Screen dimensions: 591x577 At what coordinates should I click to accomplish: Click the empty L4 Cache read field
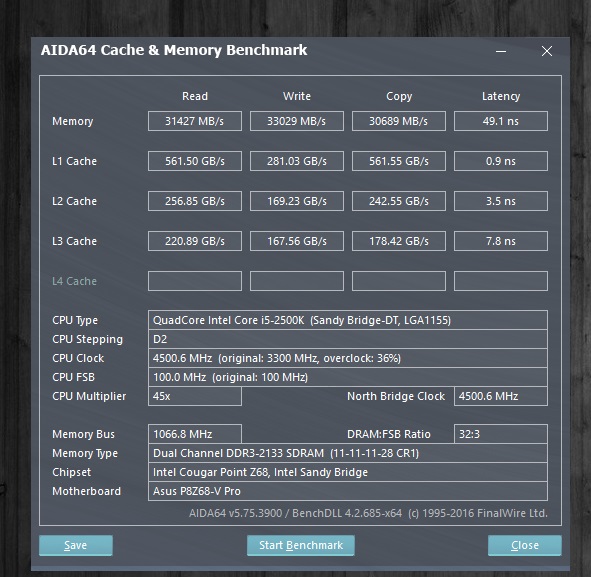click(195, 281)
